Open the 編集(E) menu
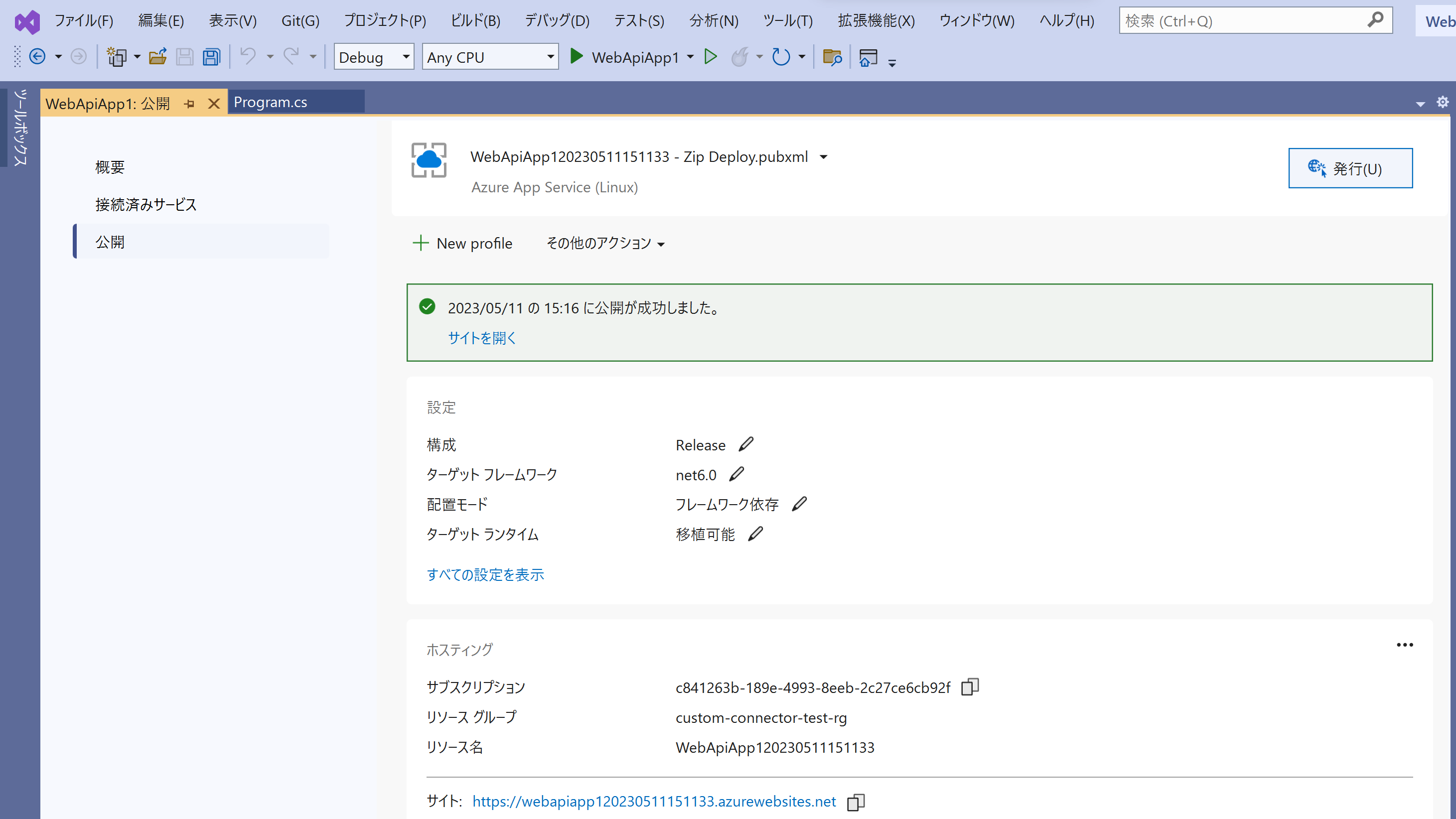 (x=161, y=21)
